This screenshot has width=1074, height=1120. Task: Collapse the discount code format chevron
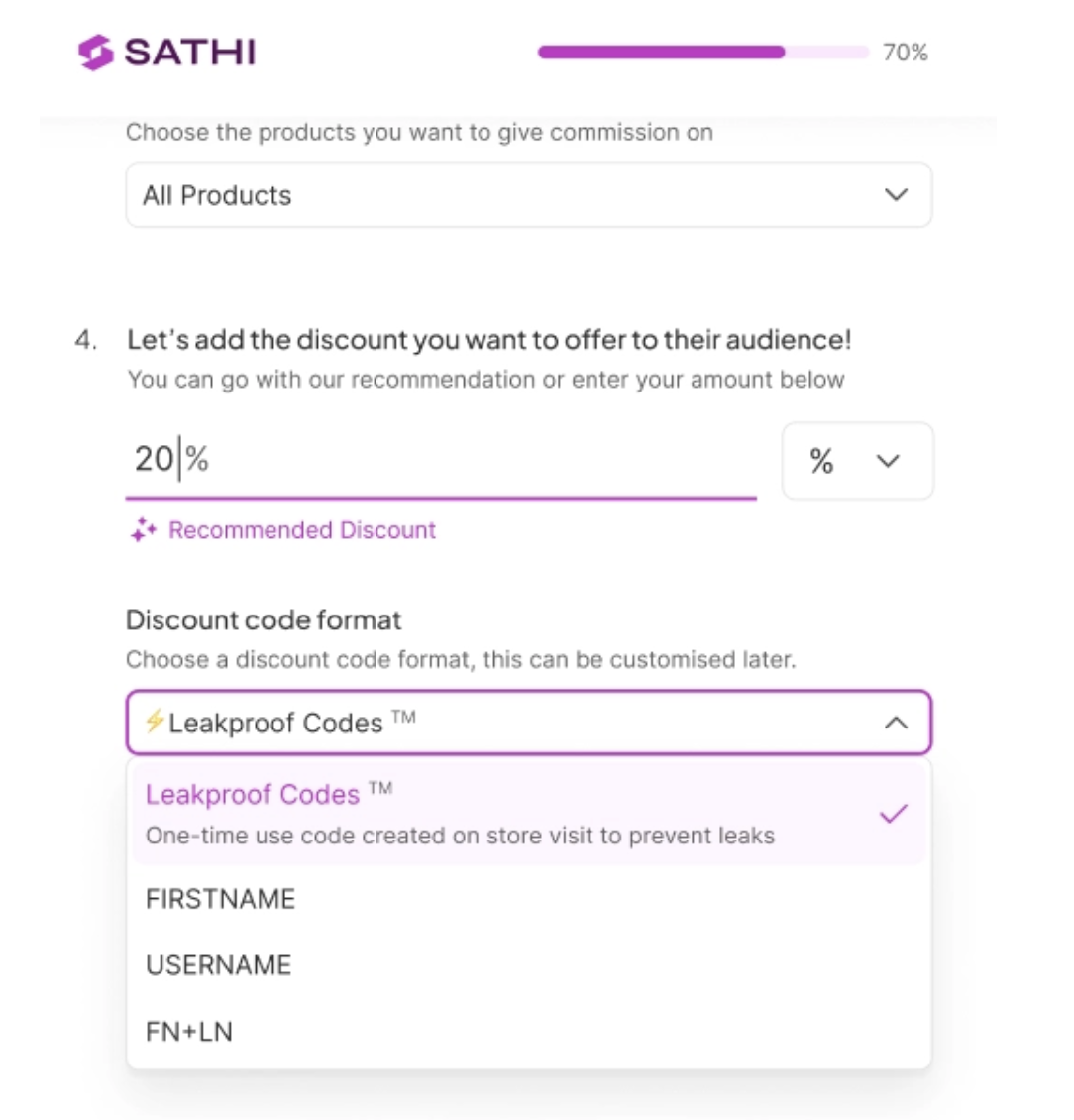(x=896, y=723)
